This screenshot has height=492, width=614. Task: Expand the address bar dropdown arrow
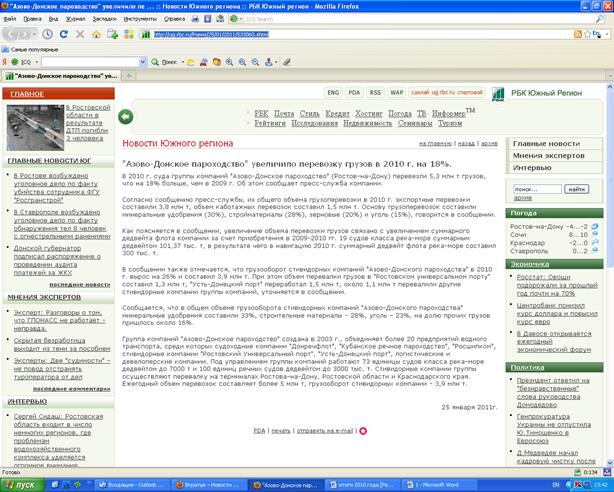pyautogui.click(x=607, y=34)
